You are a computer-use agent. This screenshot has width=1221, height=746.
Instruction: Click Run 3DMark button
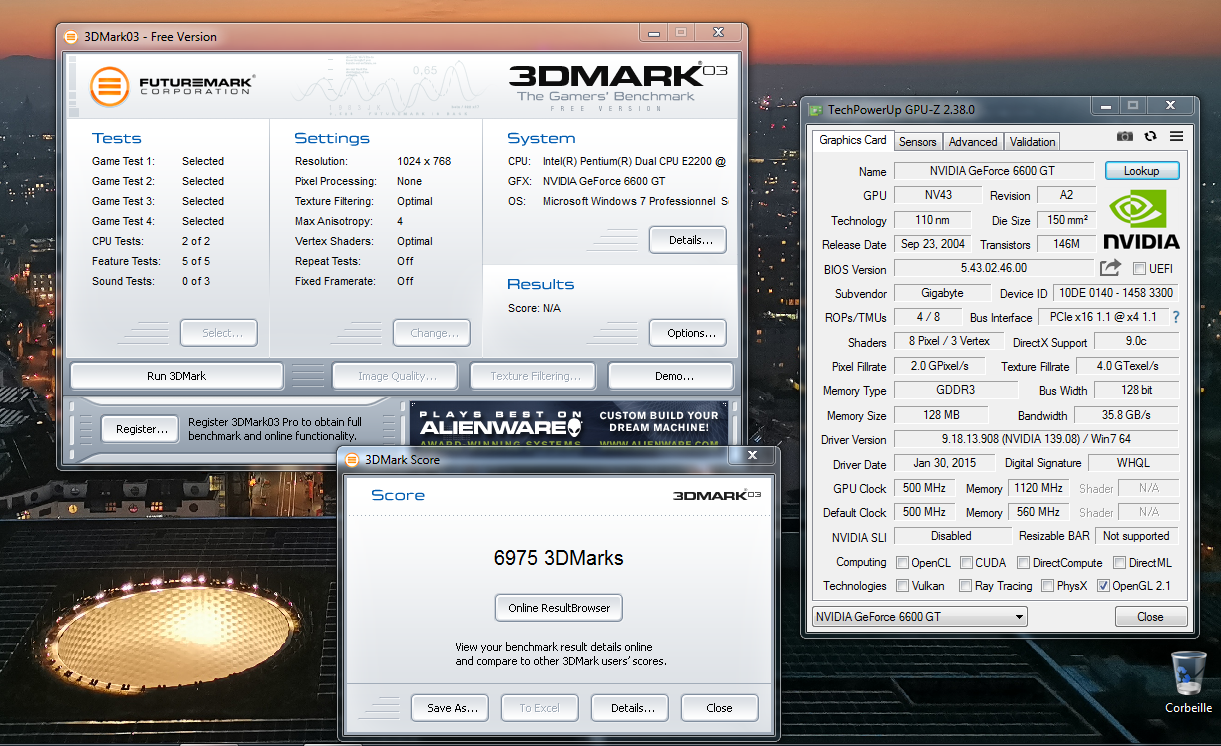click(176, 376)
